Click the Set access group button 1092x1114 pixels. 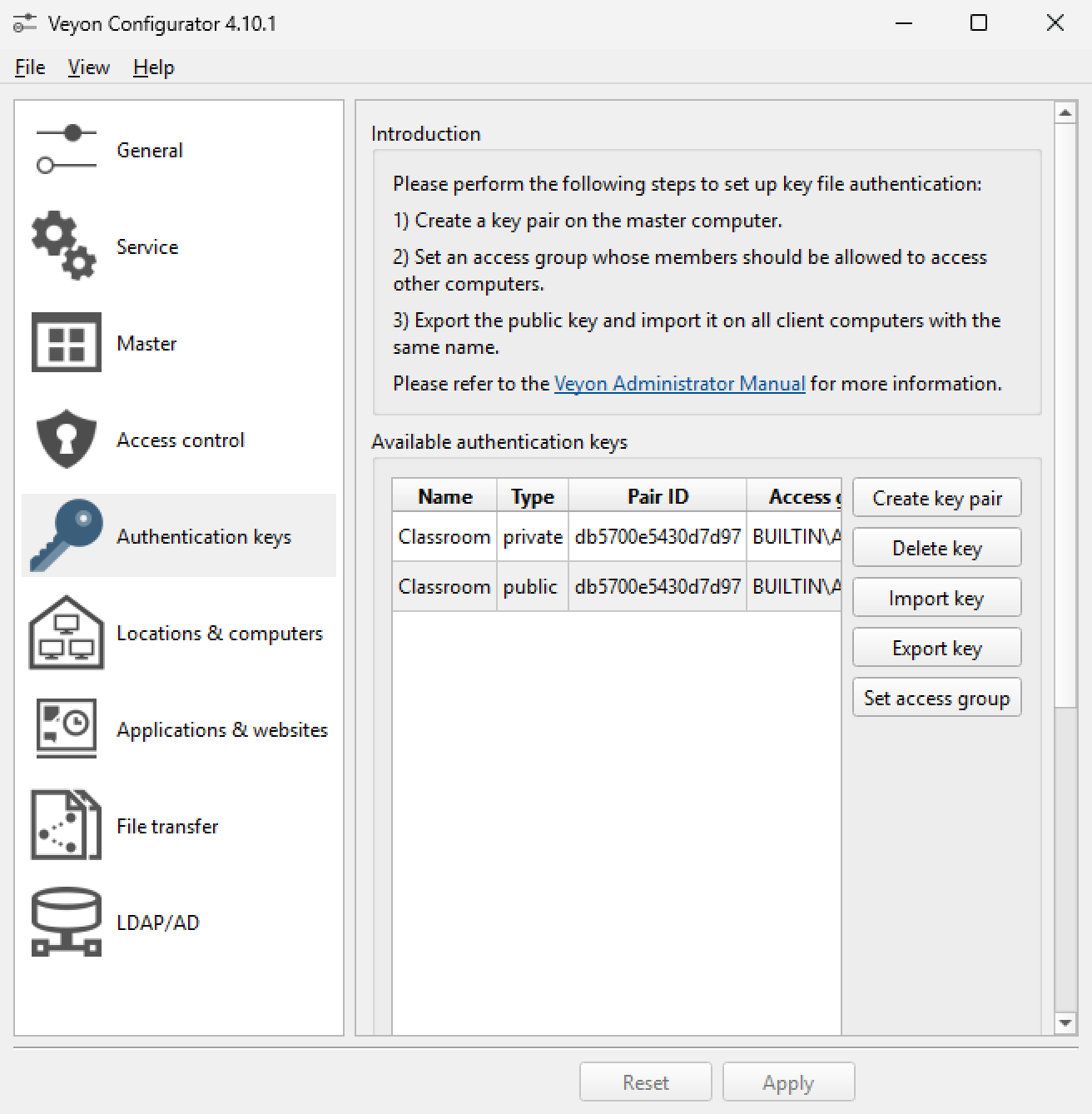coord(937,698)
